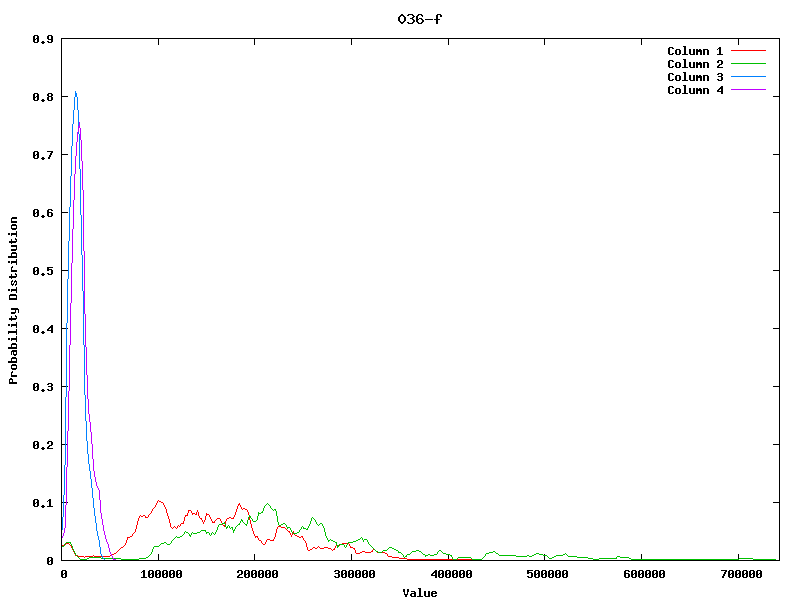Click the 600000 x-axis tick label
800x600 pixels.
[x=644, y=574]
